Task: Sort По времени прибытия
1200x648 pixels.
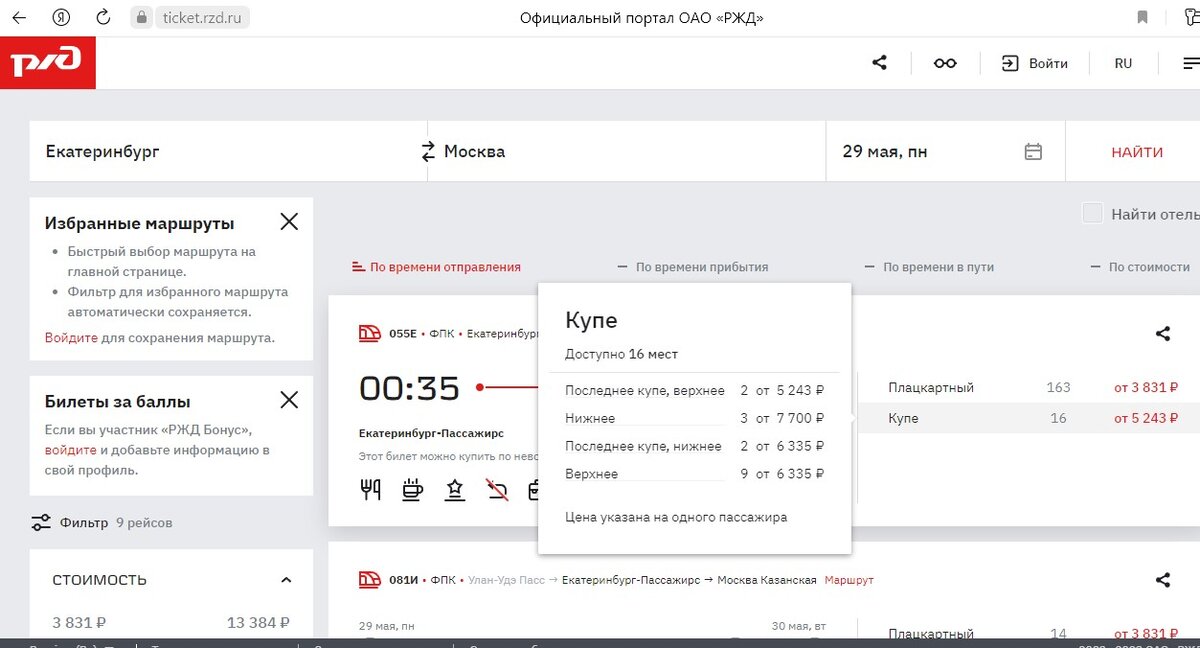Action: (x=693, y=267)
